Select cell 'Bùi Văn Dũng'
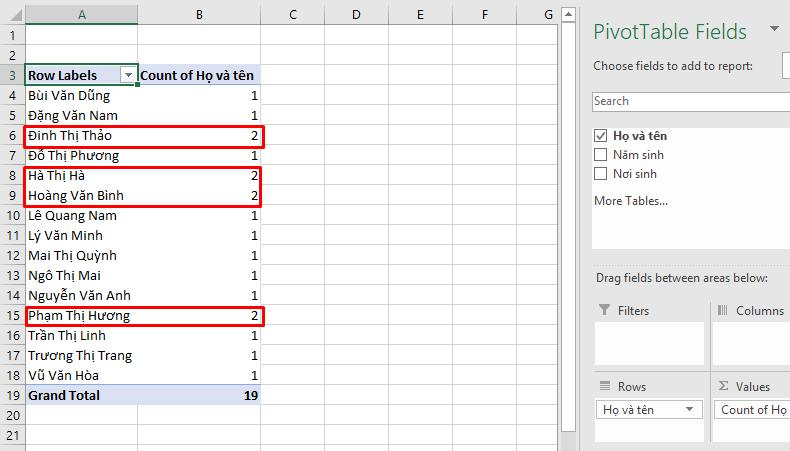The image size is (790, 451). (82, 95)
